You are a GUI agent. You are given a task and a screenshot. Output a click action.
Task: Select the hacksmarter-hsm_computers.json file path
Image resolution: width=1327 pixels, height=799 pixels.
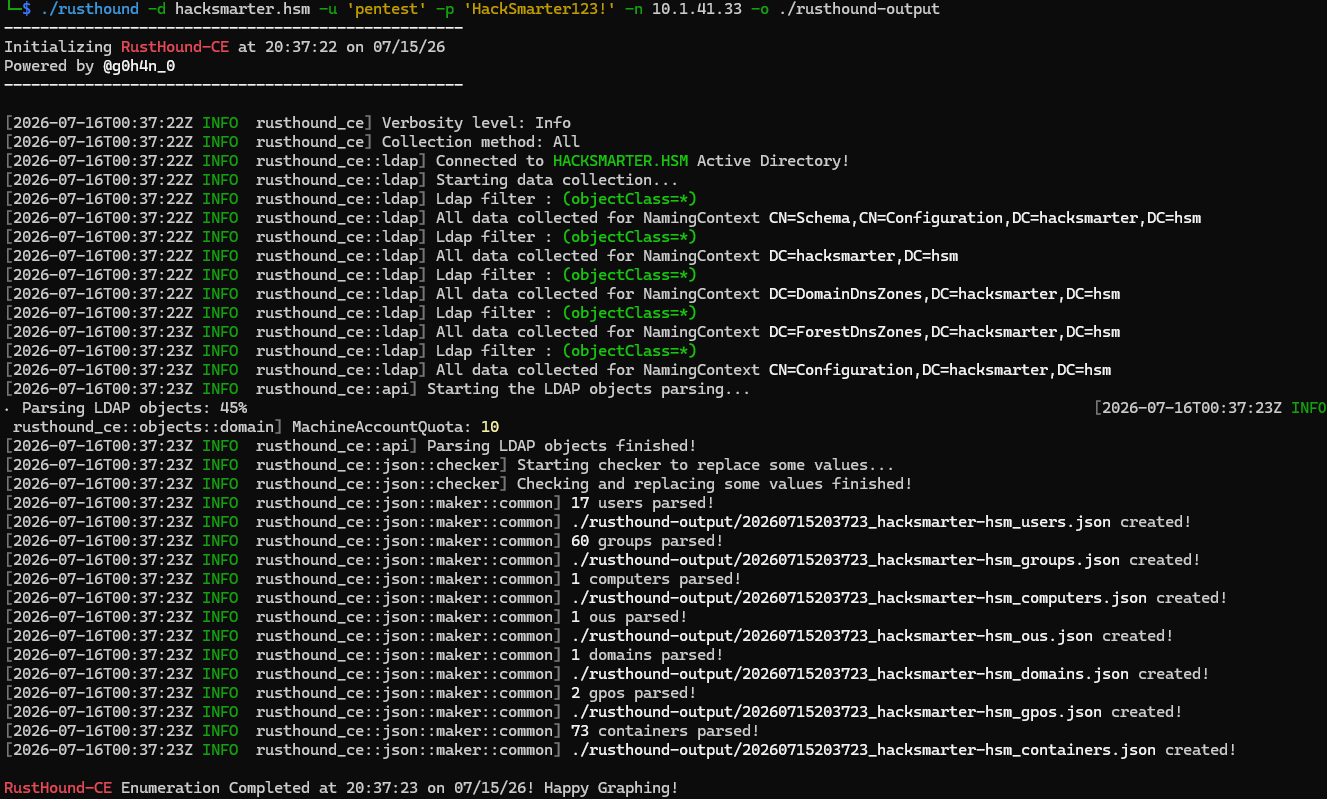859,598
